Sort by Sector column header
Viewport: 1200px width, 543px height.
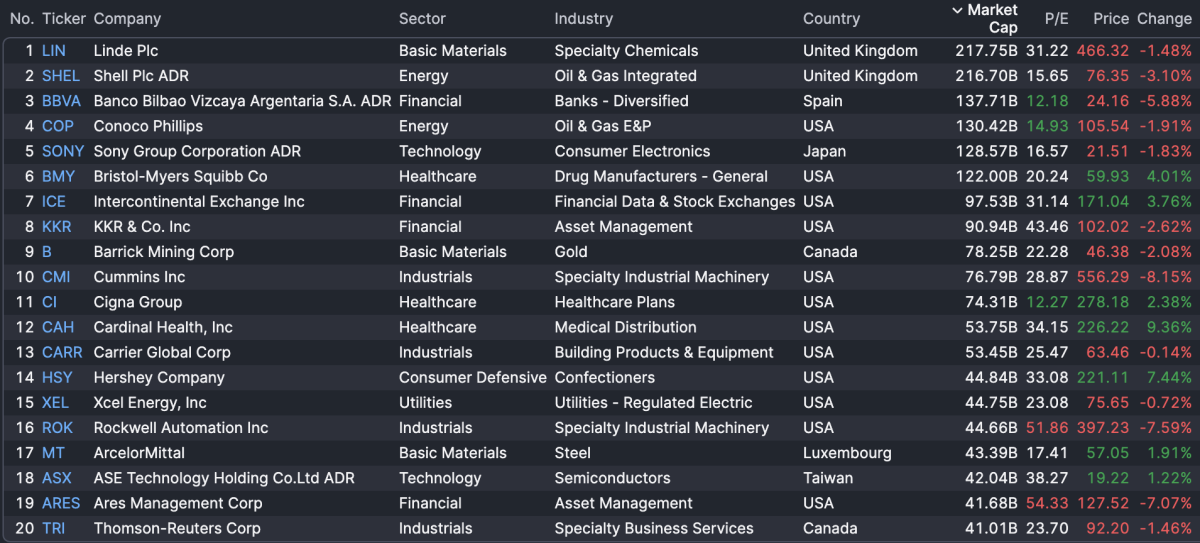pyautogui.click(x=422, y=19)
